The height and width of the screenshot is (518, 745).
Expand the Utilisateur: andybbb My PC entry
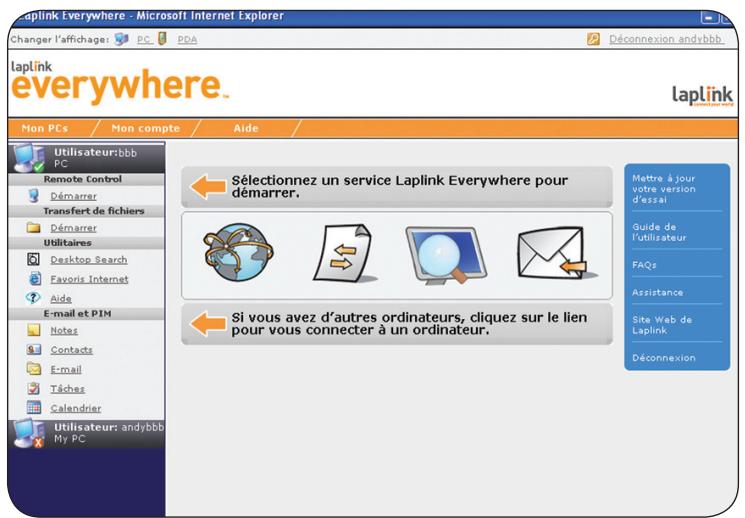point(87,433)
